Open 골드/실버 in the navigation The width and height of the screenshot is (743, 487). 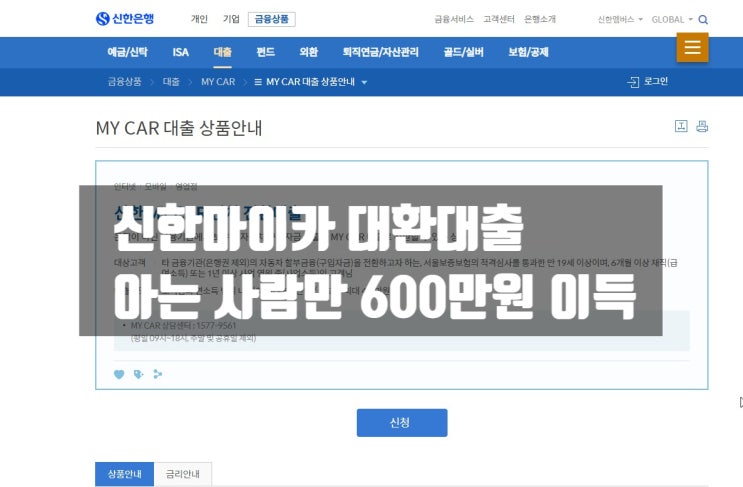(463, 52)
